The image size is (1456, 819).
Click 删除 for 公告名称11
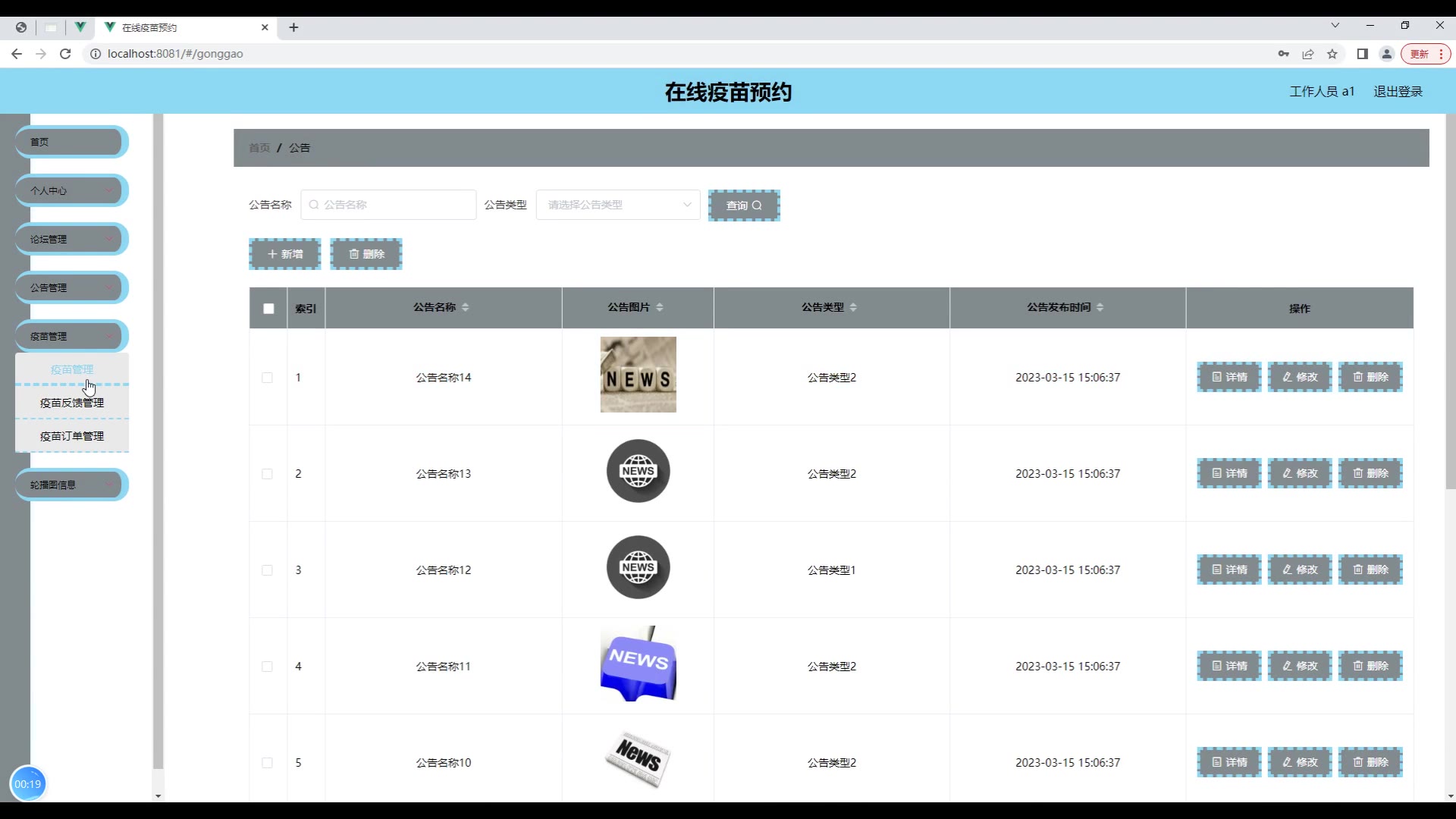click(1370, 666)
